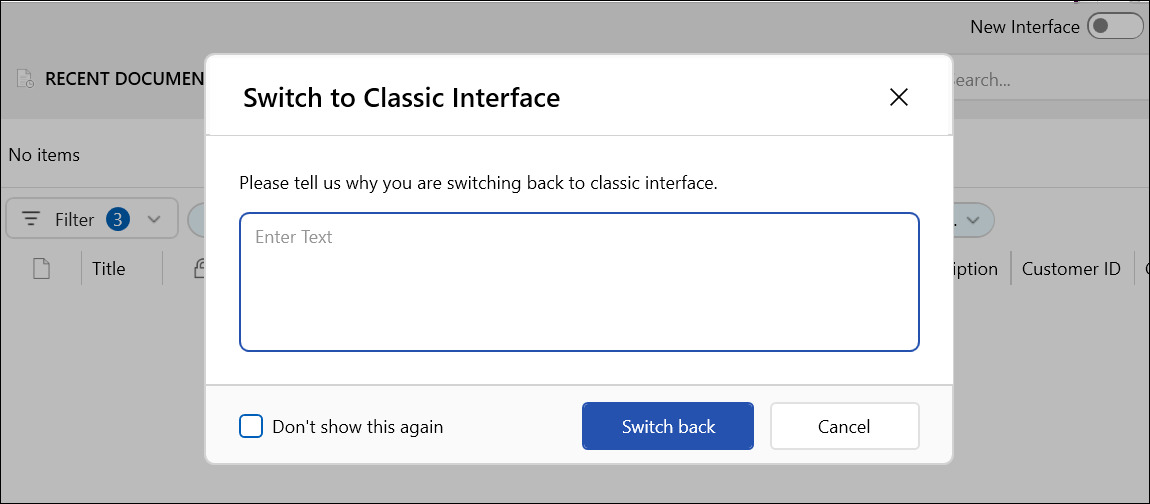Image resolution: width=1150 pixels, height=504 pixels.
Task: Click the filter count badge showing 3
Action: pos(118,219)
